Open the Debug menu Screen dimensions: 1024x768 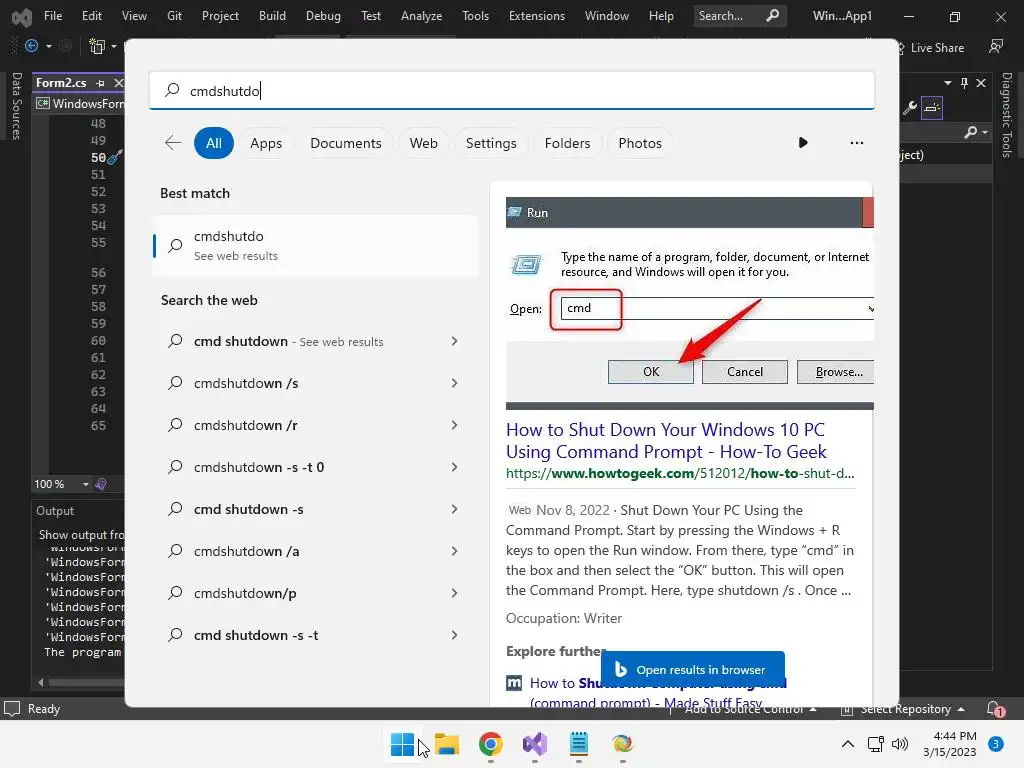323,16
